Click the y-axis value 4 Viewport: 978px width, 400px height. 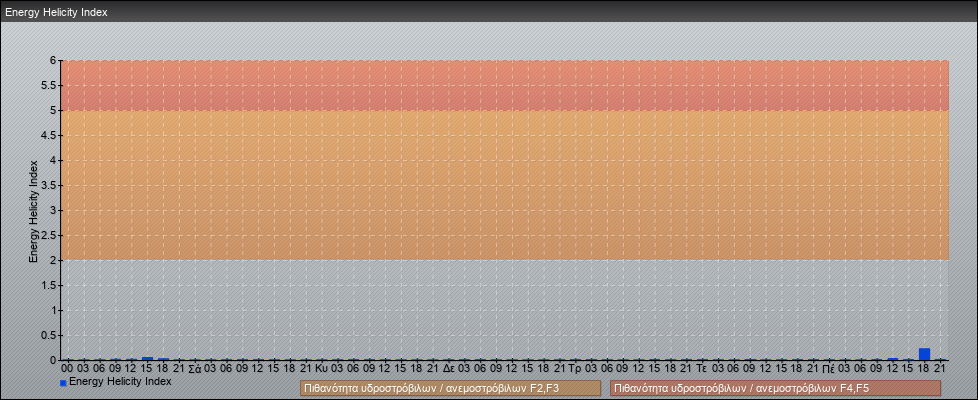click(53, 160)
